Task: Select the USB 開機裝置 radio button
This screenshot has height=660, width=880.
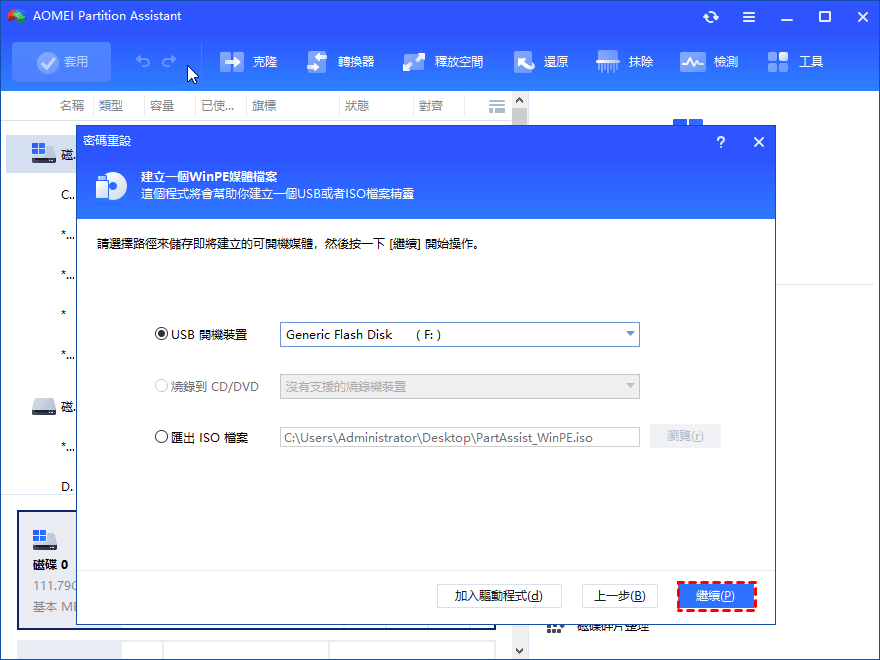Action: click(x=162, y=335)
